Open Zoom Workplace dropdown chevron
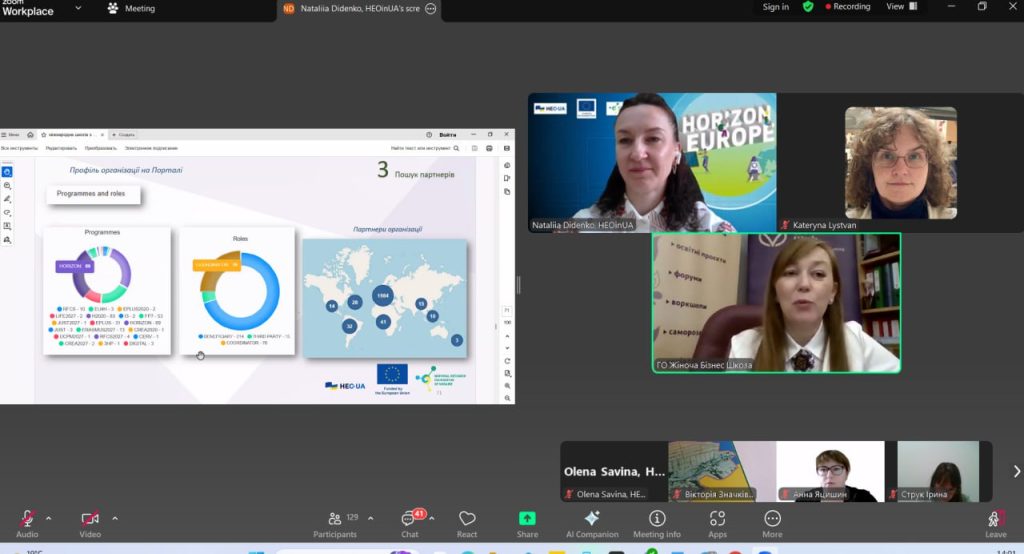1024x554 pixels. 78,8
